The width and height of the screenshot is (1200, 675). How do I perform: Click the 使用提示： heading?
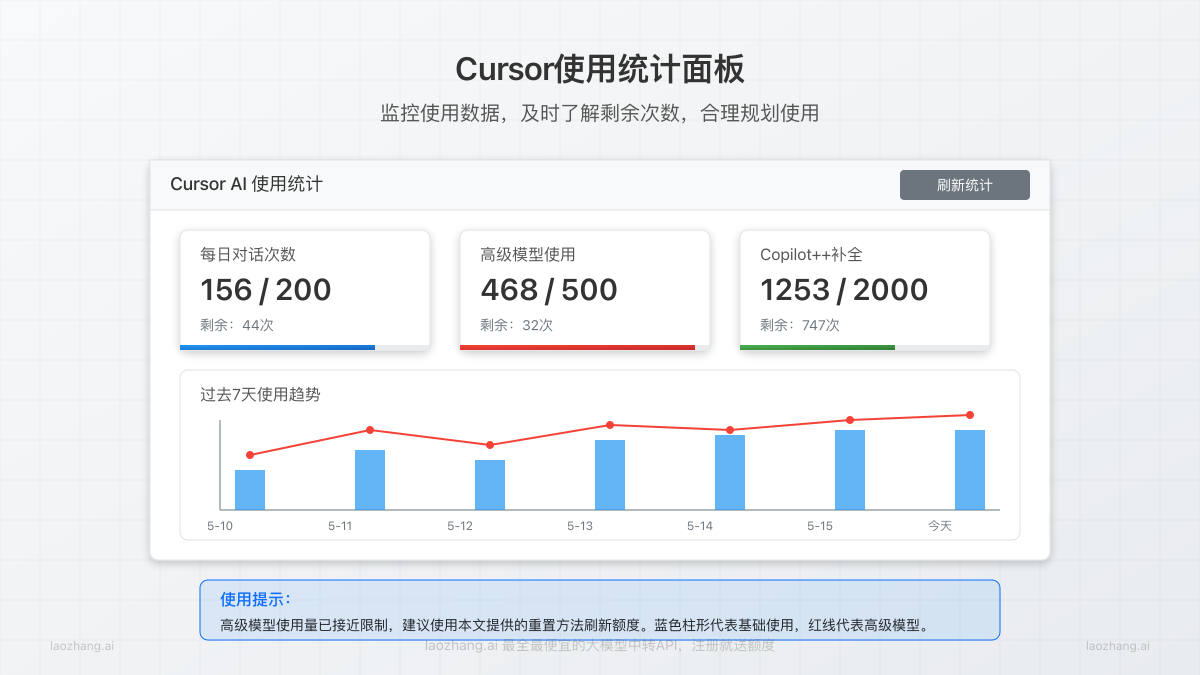[255, 600]
